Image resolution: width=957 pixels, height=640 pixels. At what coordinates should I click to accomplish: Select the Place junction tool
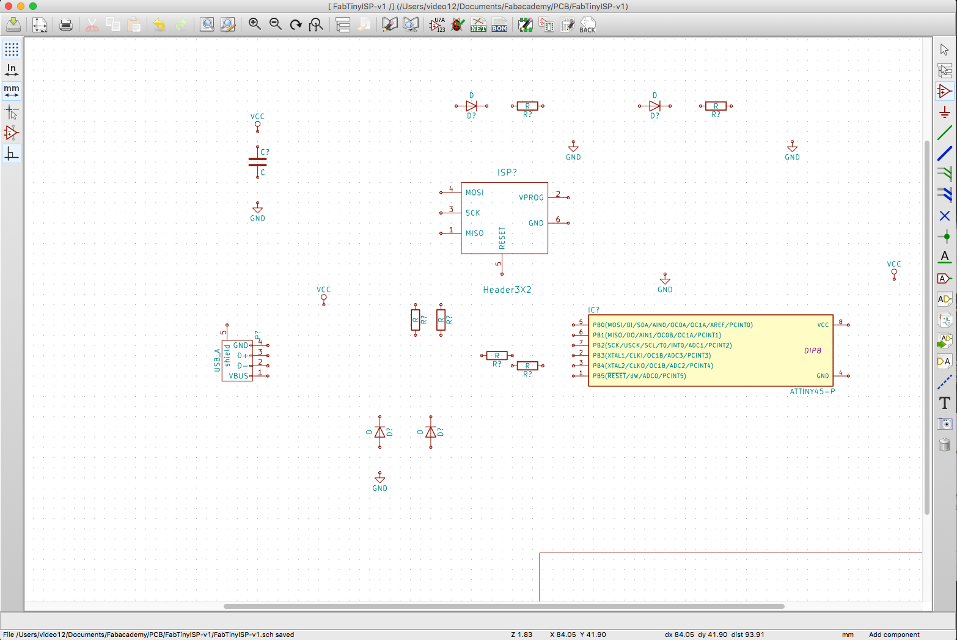click(x=945, y=237)
